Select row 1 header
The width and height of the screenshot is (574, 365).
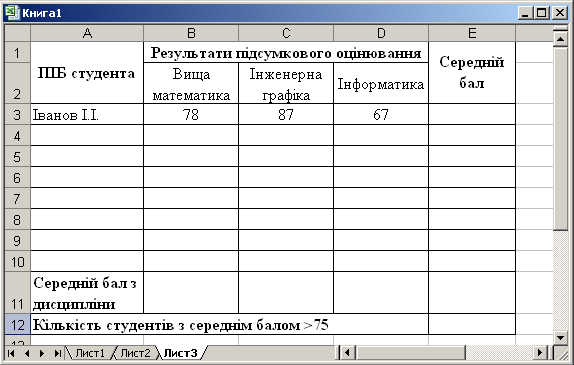[17, 52]
